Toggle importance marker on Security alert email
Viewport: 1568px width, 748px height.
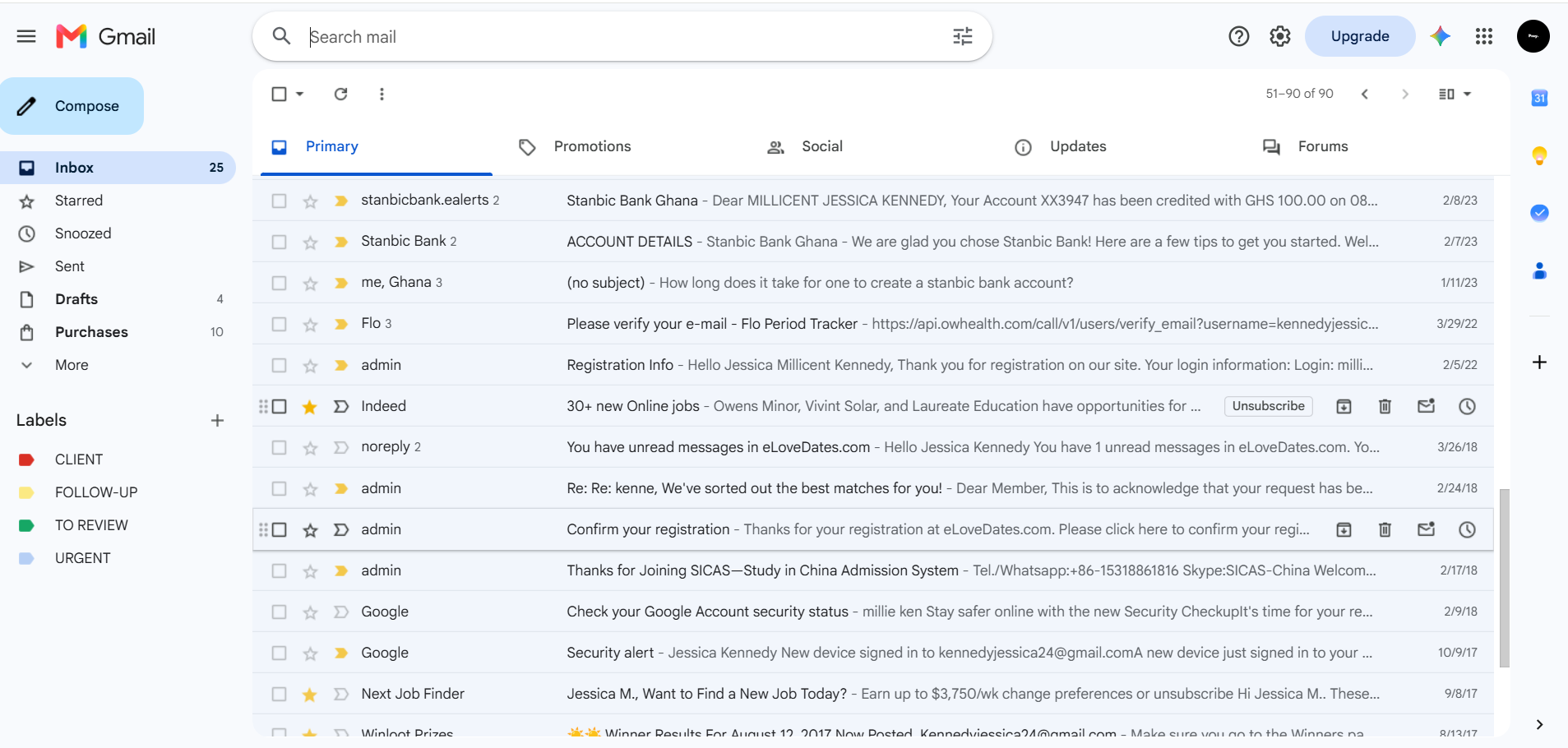(x=340, y=653)
